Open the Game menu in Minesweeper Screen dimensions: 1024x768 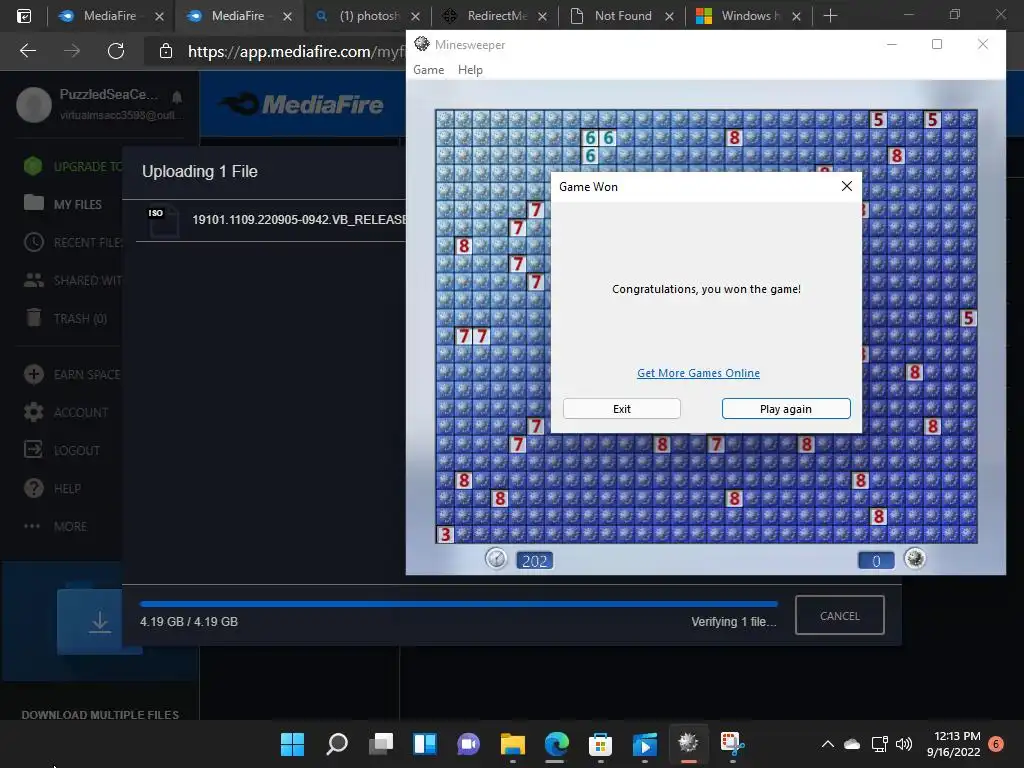click(x=428, y=70)
